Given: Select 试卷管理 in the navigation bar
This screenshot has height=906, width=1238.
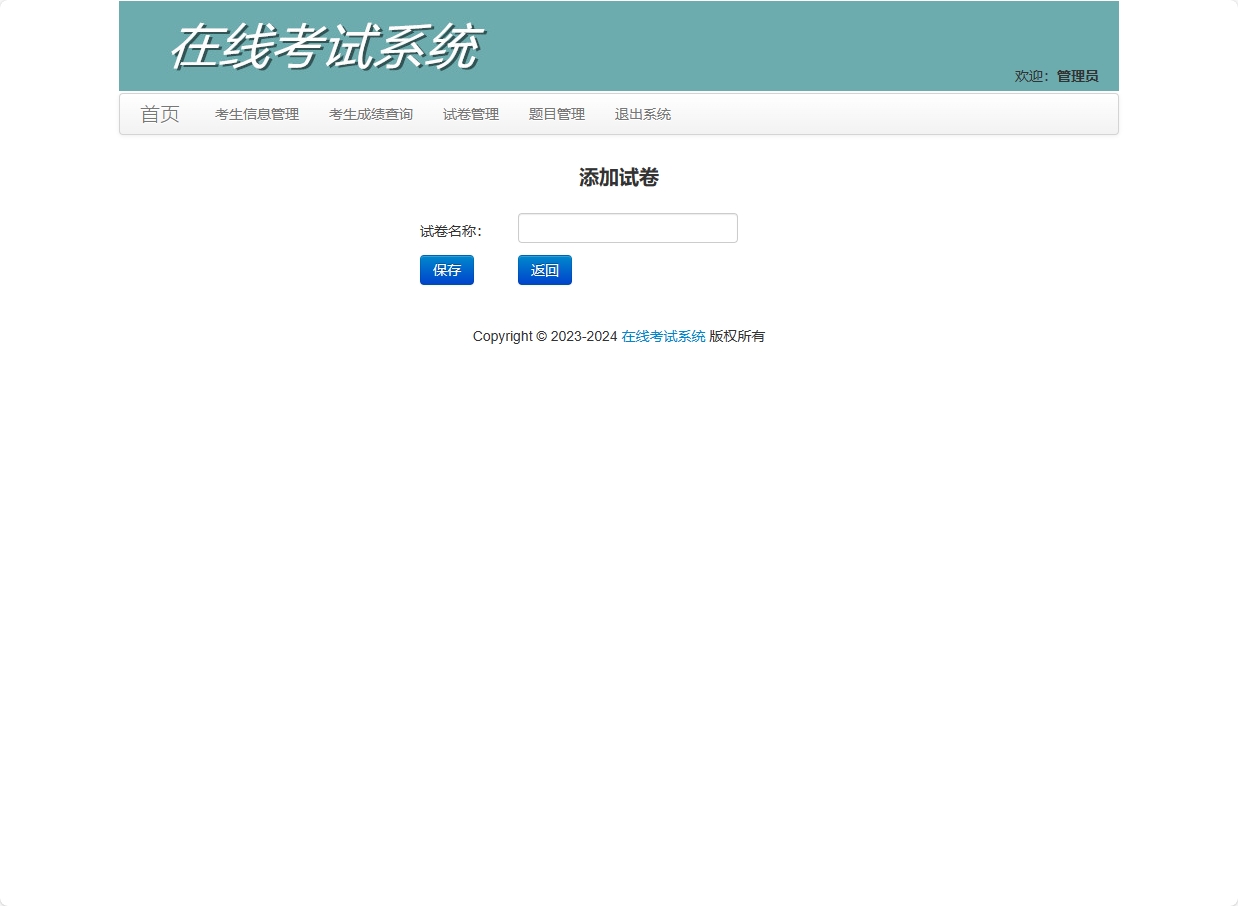Looking at the screenshot, I should (x=470, y=114).
